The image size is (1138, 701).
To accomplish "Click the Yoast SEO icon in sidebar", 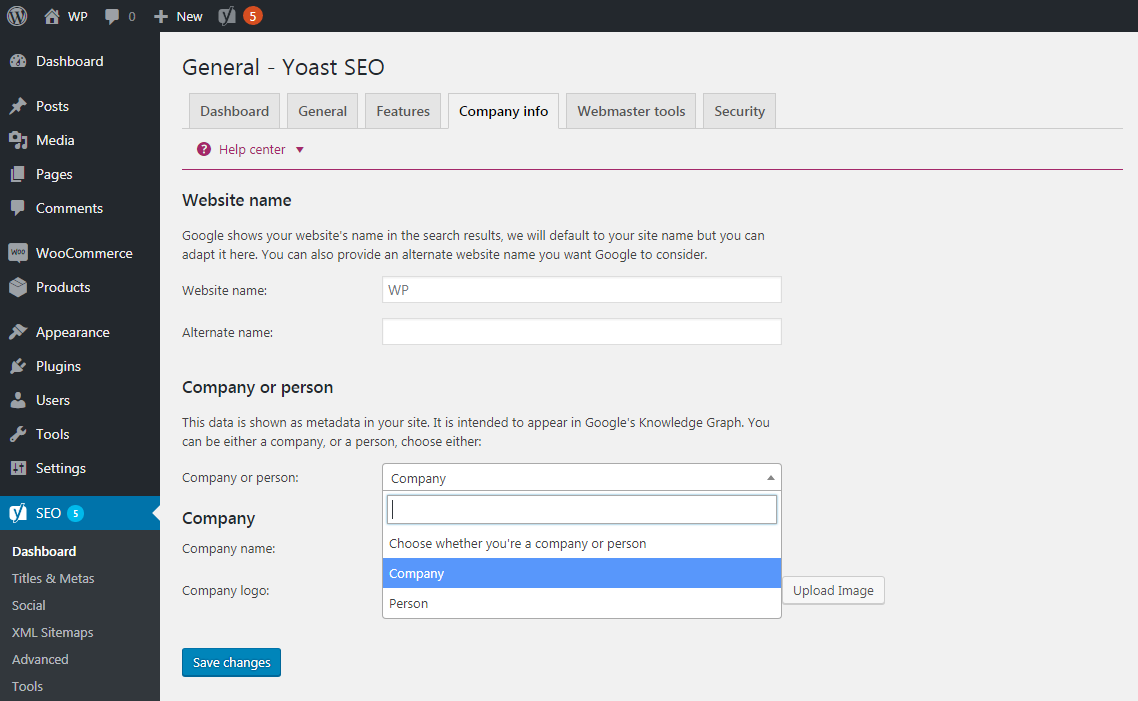I will point(18,513).
